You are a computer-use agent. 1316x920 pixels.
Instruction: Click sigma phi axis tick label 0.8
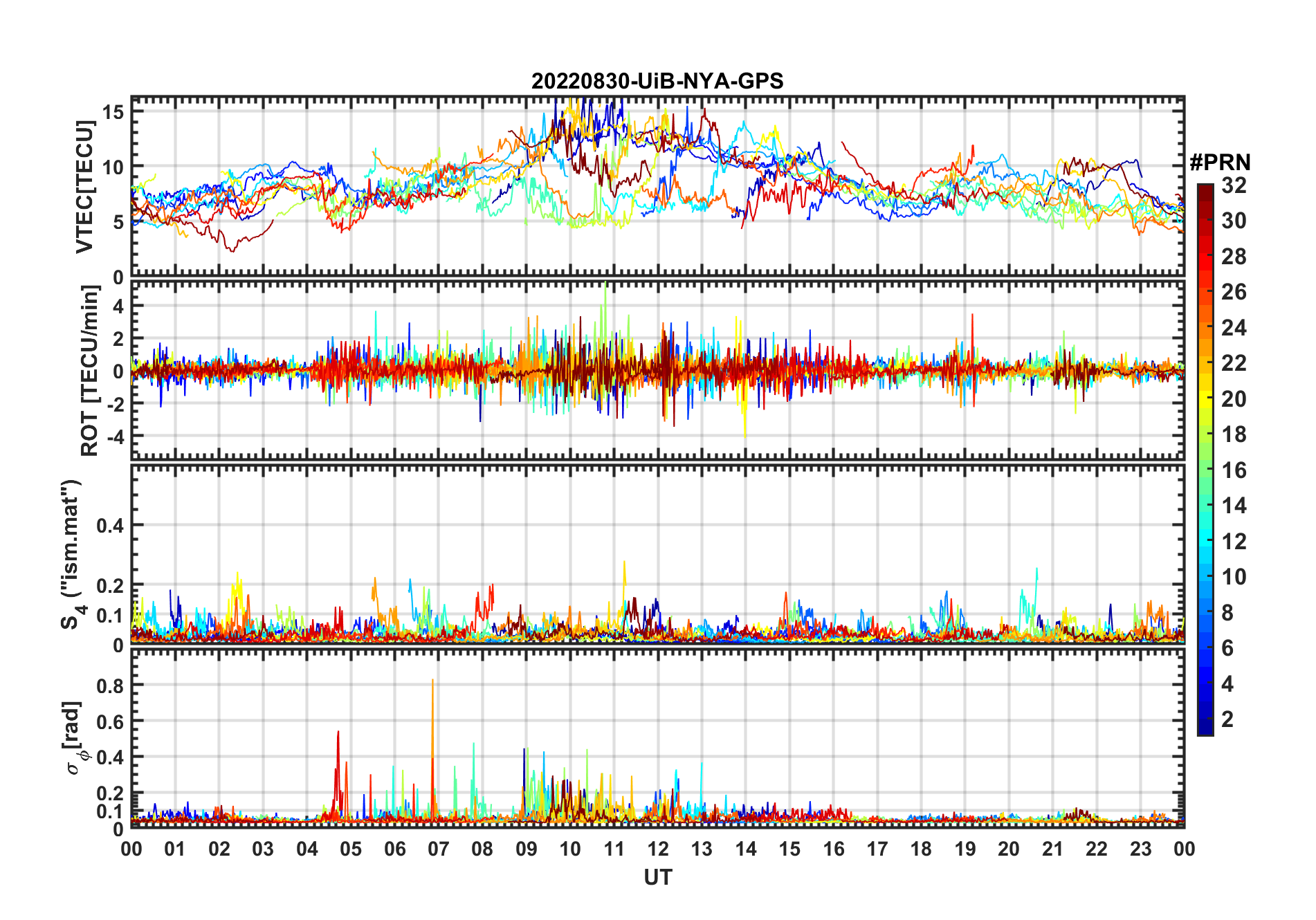pos(110,686)
